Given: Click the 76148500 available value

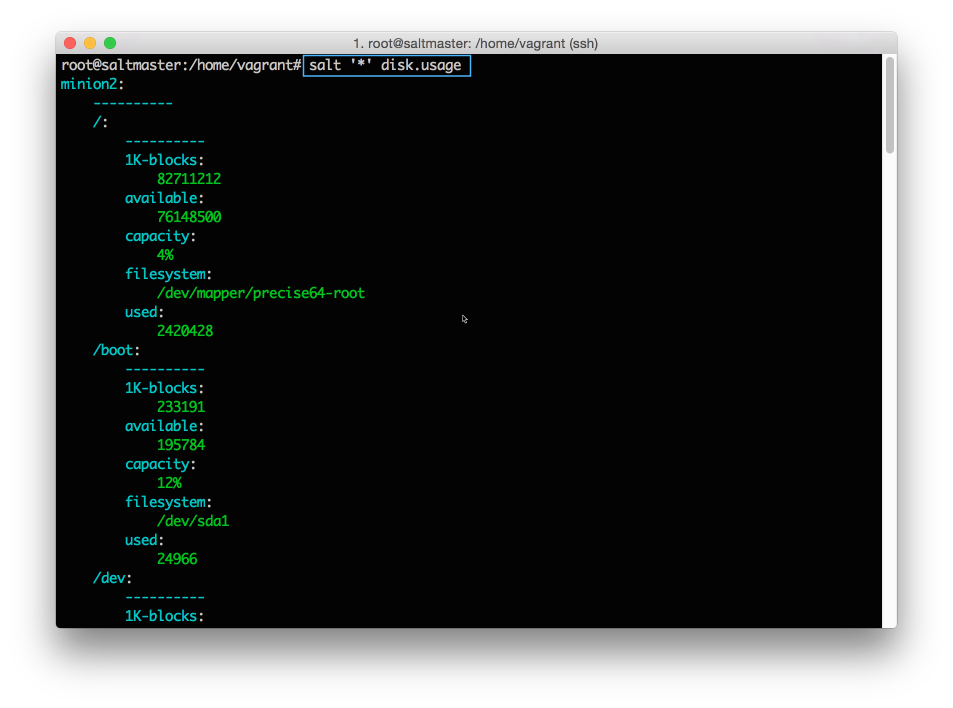Looking at the screenshot, I should (x=188, y=217).
